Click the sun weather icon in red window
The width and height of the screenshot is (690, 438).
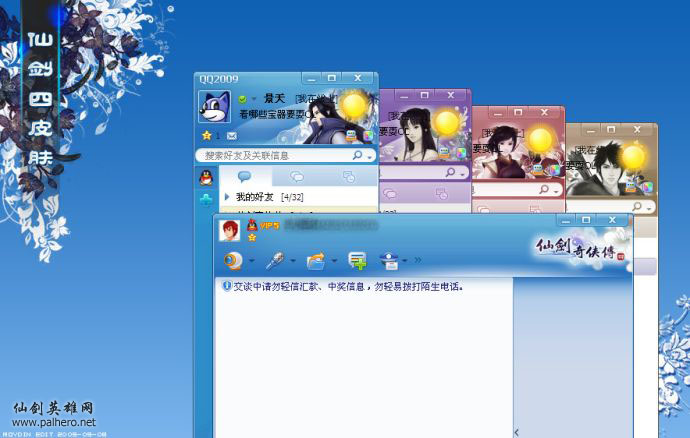point(540,140)
